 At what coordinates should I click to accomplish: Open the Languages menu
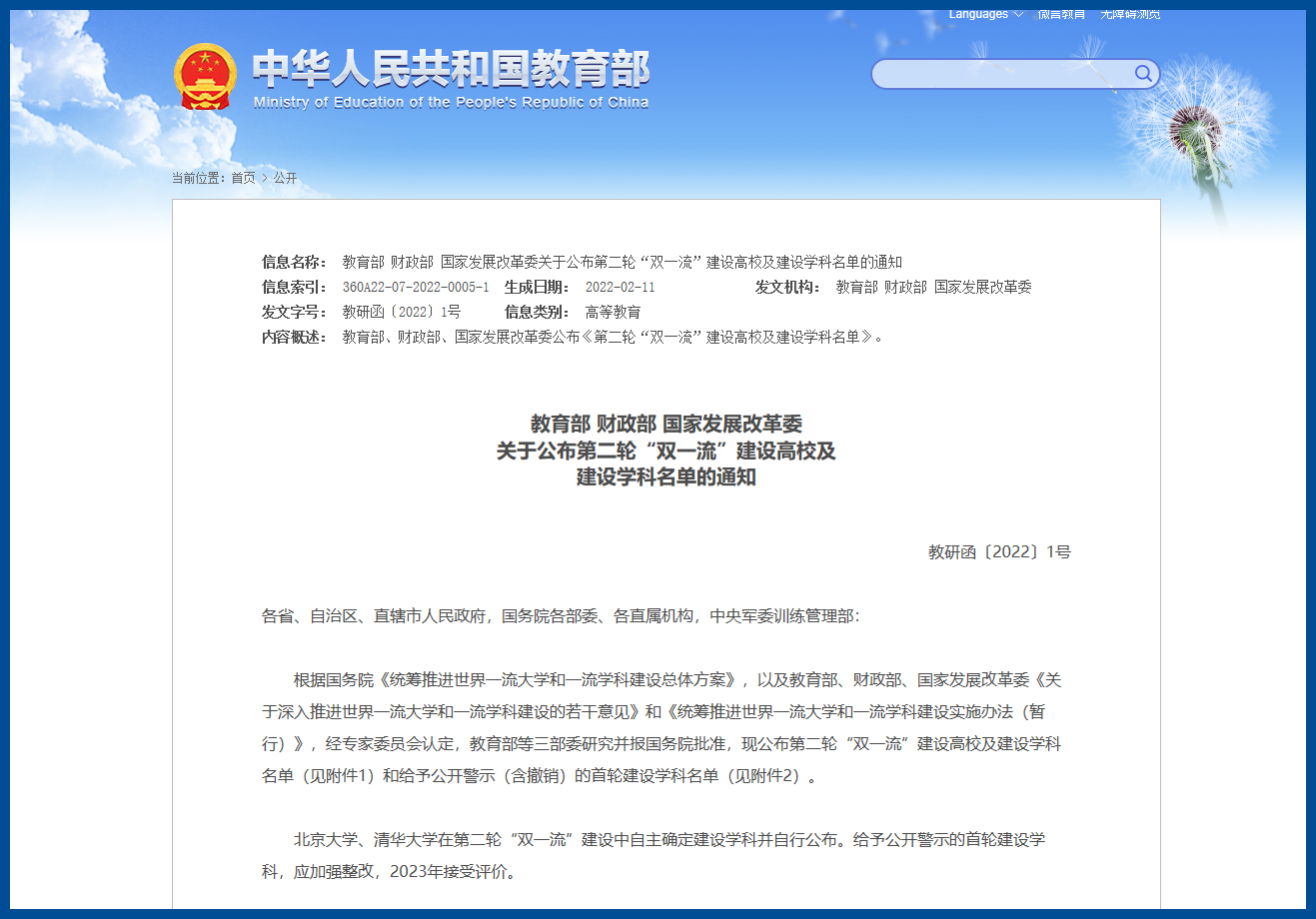[x=978, y=15]
